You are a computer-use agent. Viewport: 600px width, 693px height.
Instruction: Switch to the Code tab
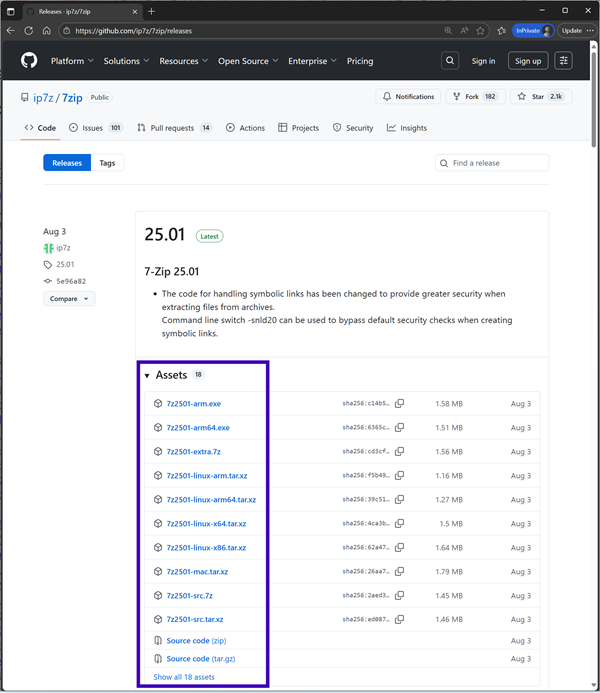(x=40, y=128)
